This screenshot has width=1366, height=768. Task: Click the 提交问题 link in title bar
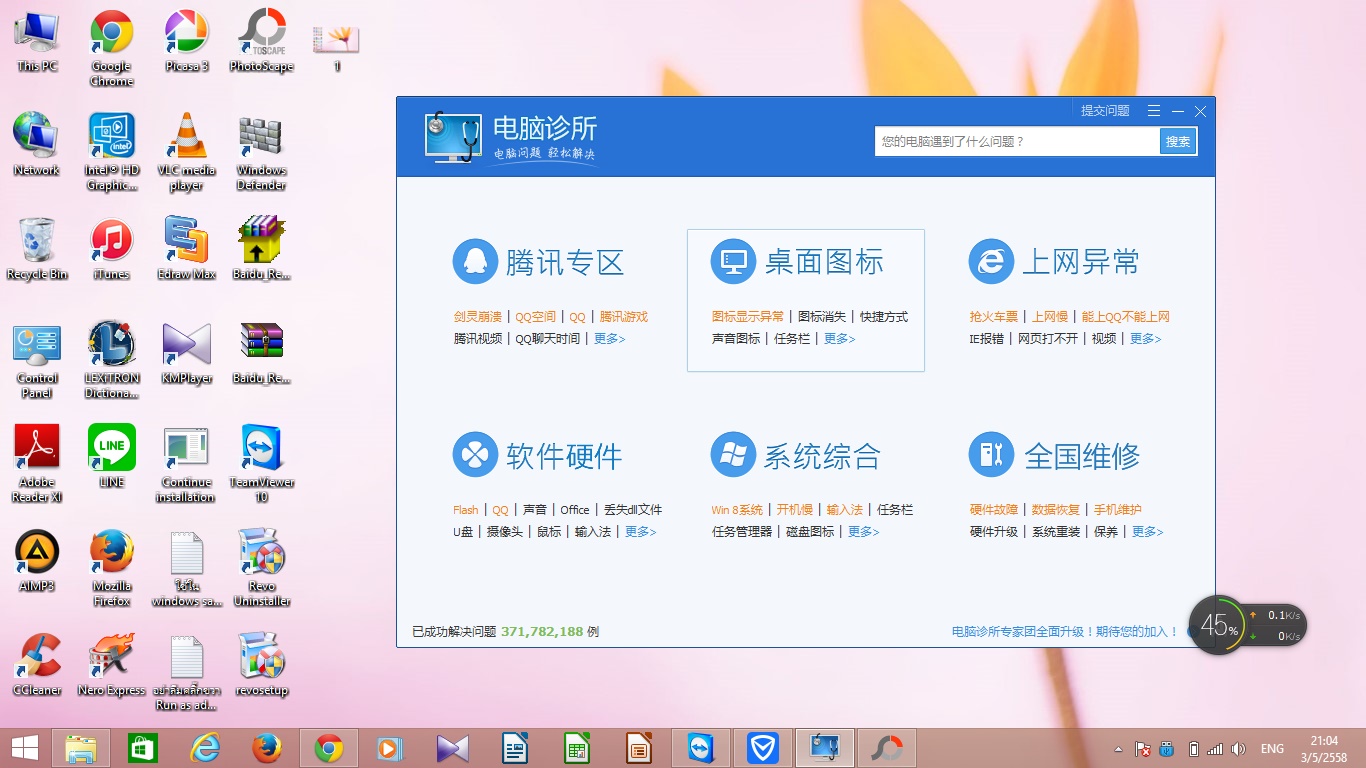tap(1105, 111)
